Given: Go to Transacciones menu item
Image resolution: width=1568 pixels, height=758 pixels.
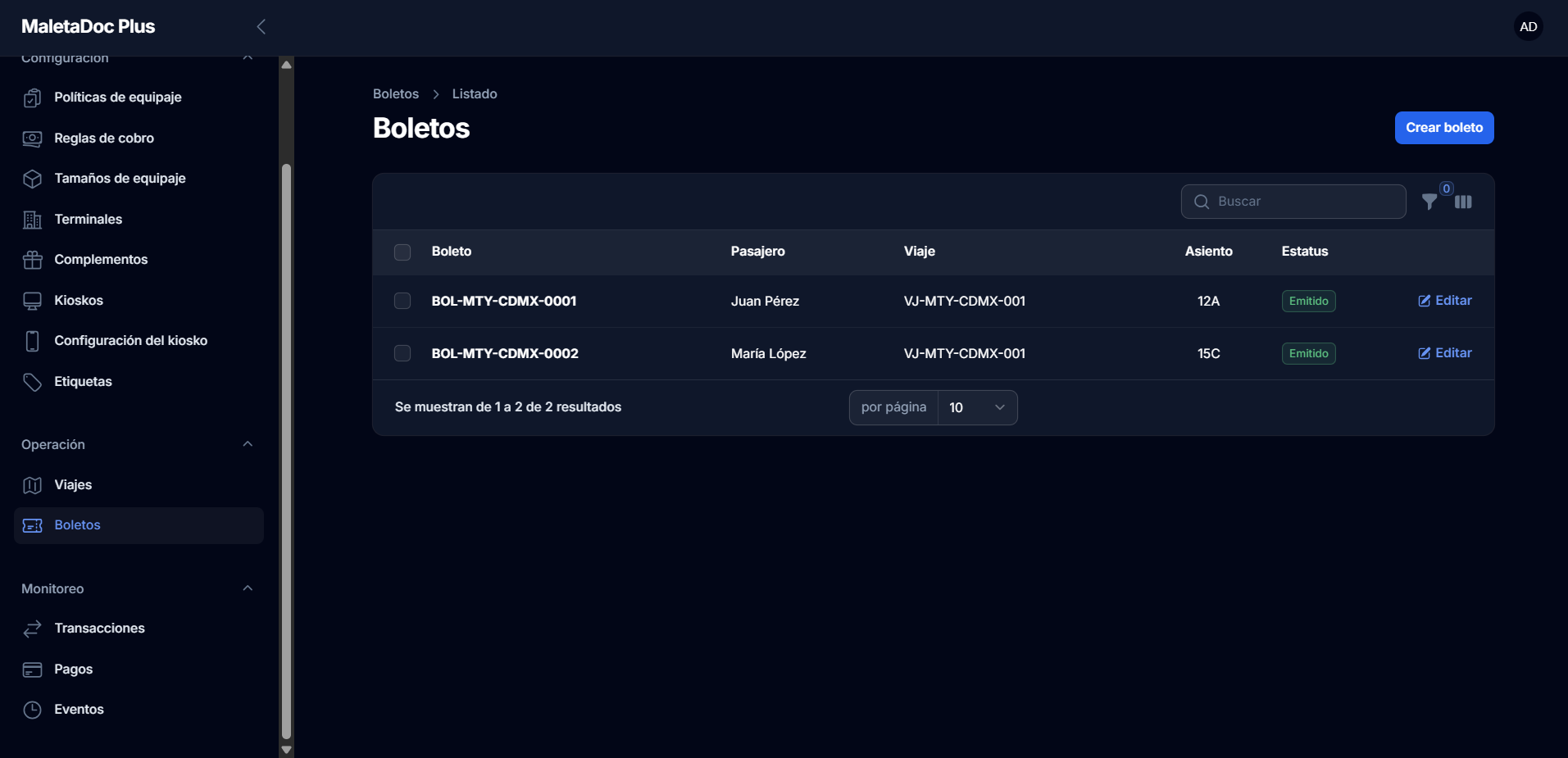Looking at the screenshot, I should [x=139, y=629].
